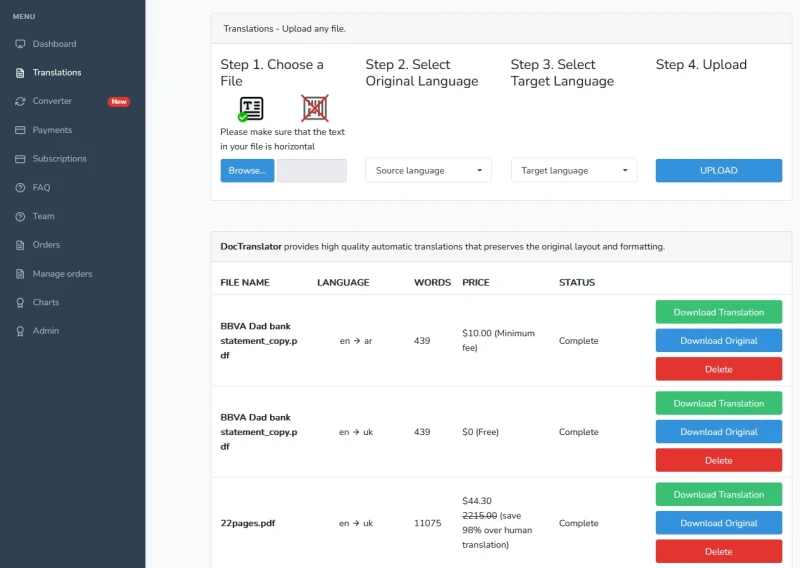Open the Target language dropdown
Screen dimensions: 800x568
click(574, 171)
